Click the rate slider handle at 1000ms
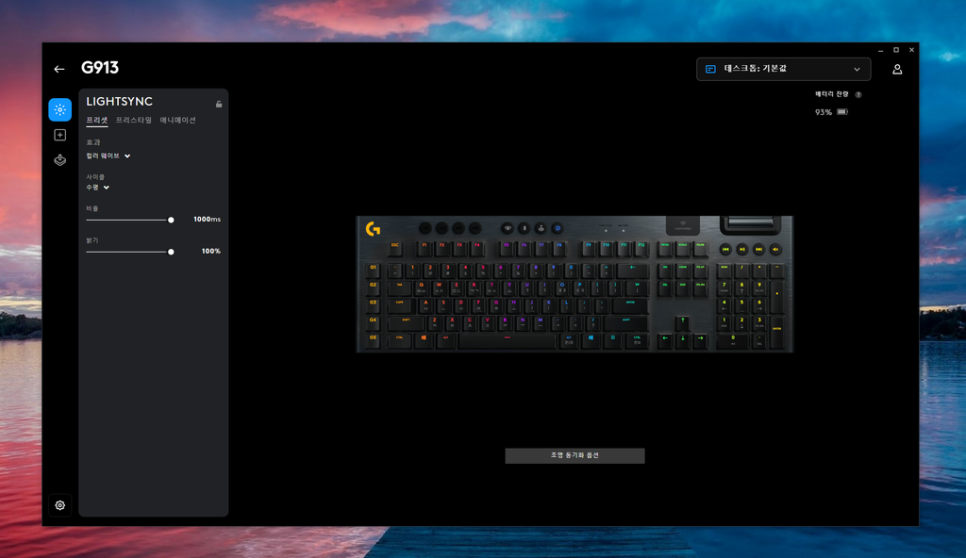This screenshot has height=558, width=966. tap(171, 220)
